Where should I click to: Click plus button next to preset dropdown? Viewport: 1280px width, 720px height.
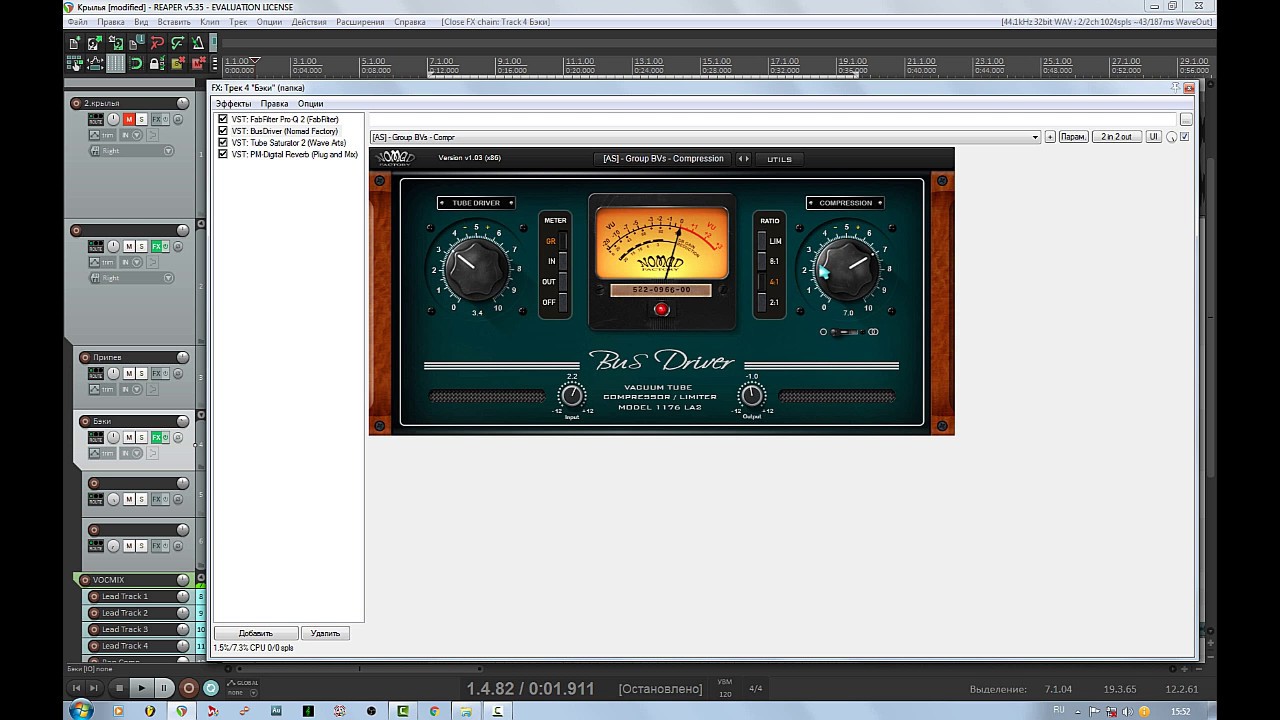tap(1050, 137)
